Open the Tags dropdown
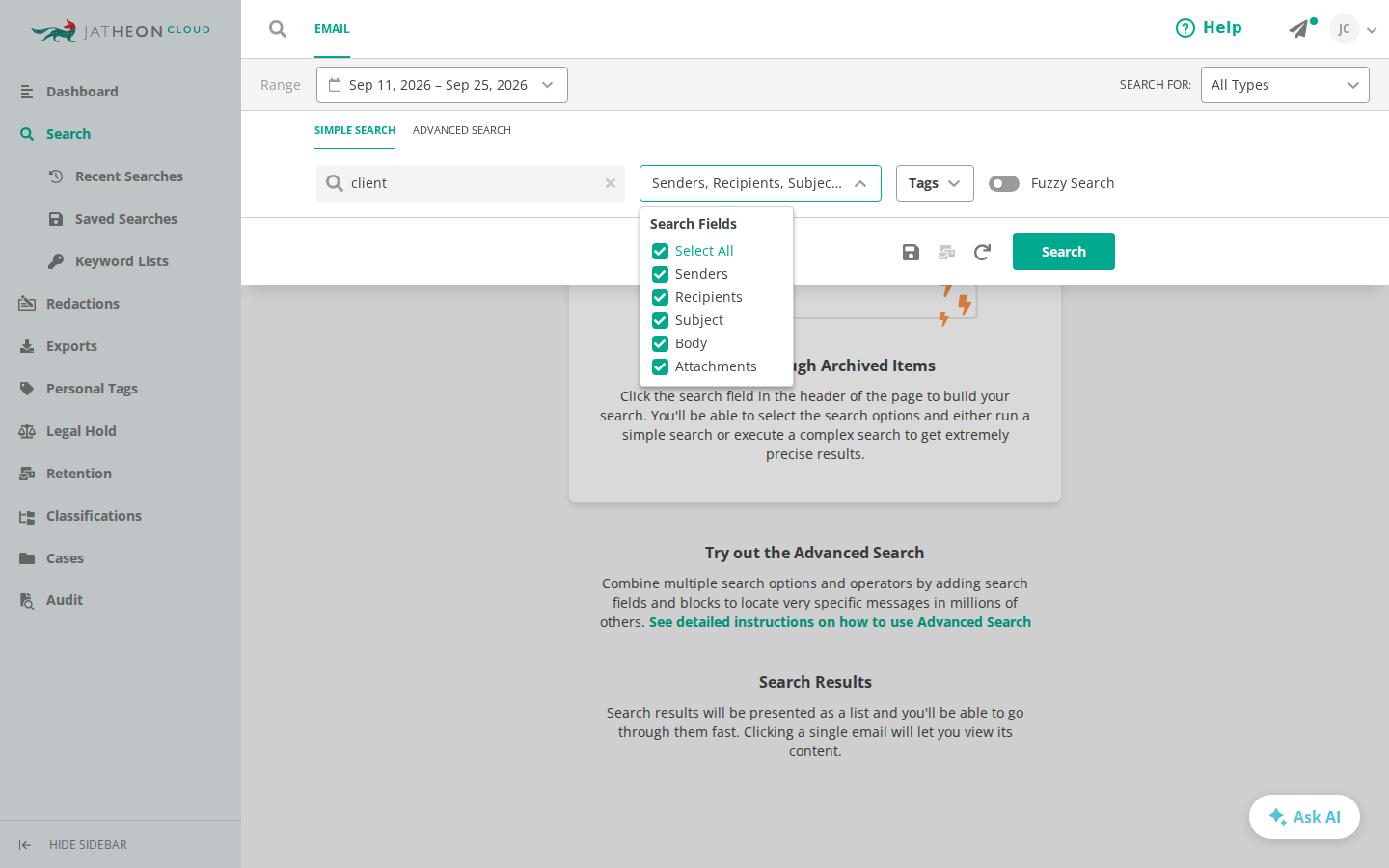 click(x=935, y=183)
